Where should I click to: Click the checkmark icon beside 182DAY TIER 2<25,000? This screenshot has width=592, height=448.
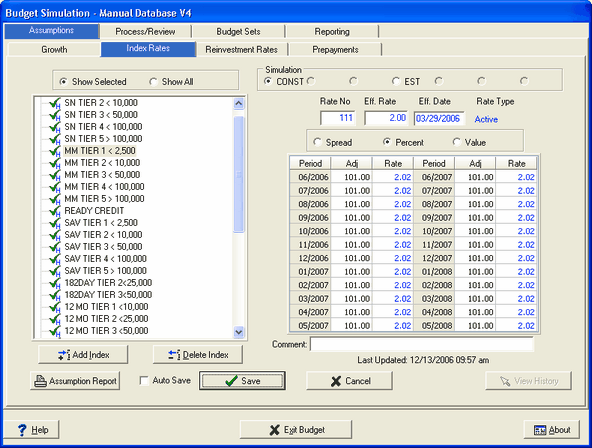tap(55, 283)
